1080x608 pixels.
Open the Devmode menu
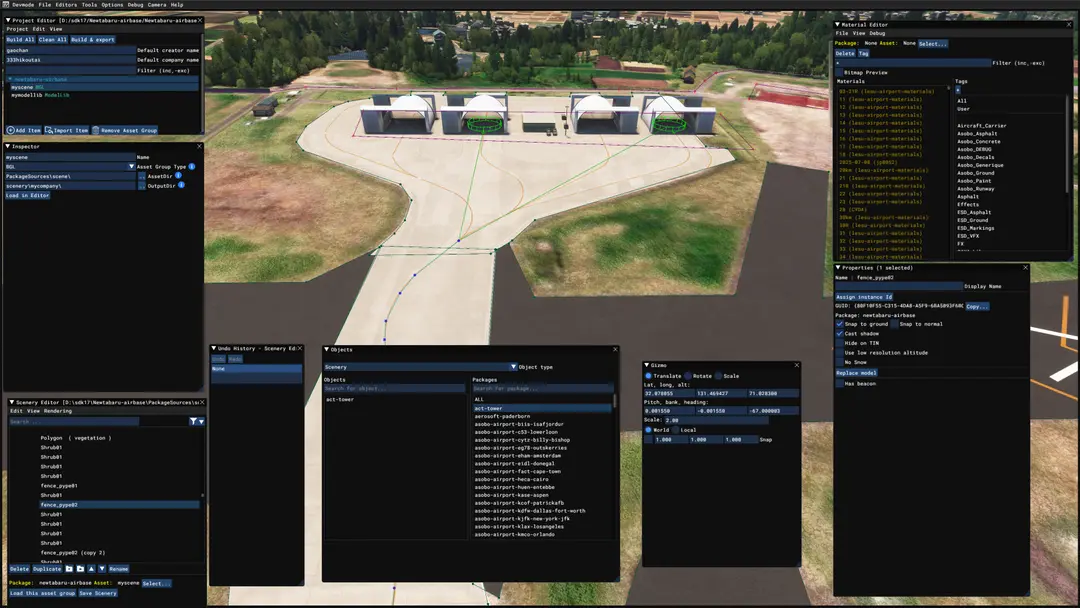pos(23,5)
